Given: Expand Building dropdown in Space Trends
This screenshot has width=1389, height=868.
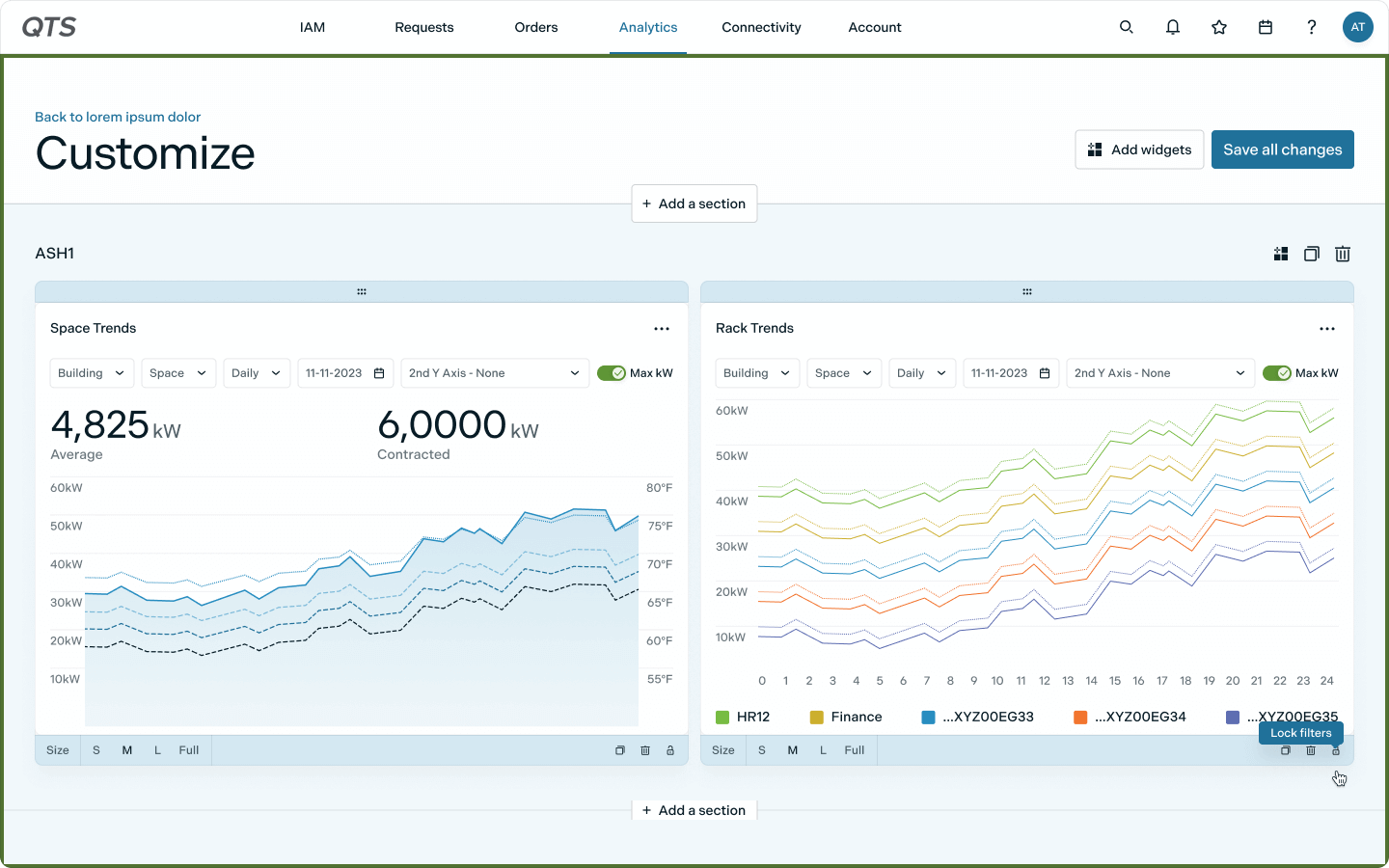Looking at the screenshot, I should (x=92, y=373).
